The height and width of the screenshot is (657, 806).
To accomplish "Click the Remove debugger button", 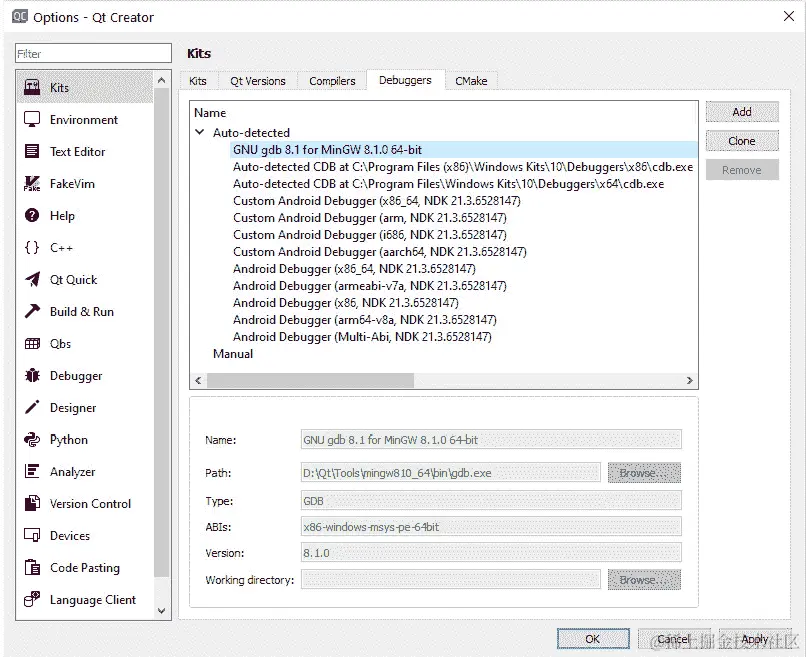I will coord(742,170).
